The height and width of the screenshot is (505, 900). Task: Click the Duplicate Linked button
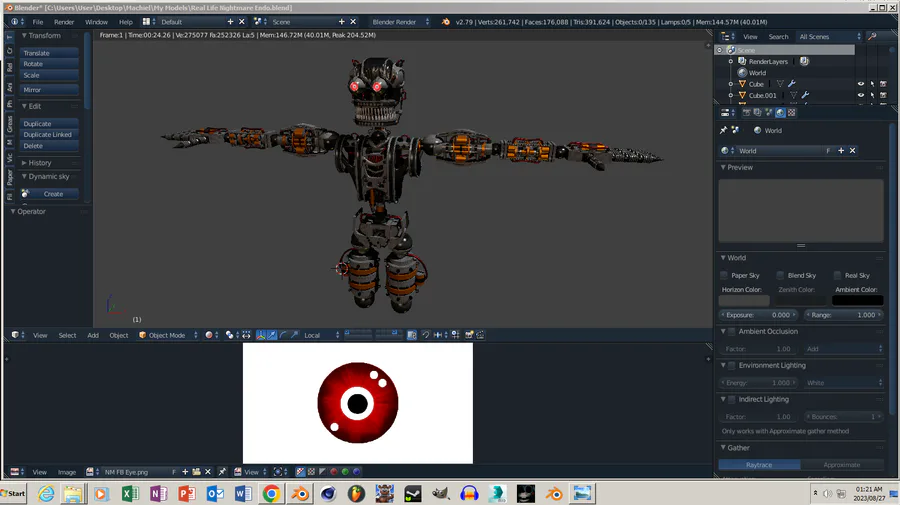coord(49,134)
